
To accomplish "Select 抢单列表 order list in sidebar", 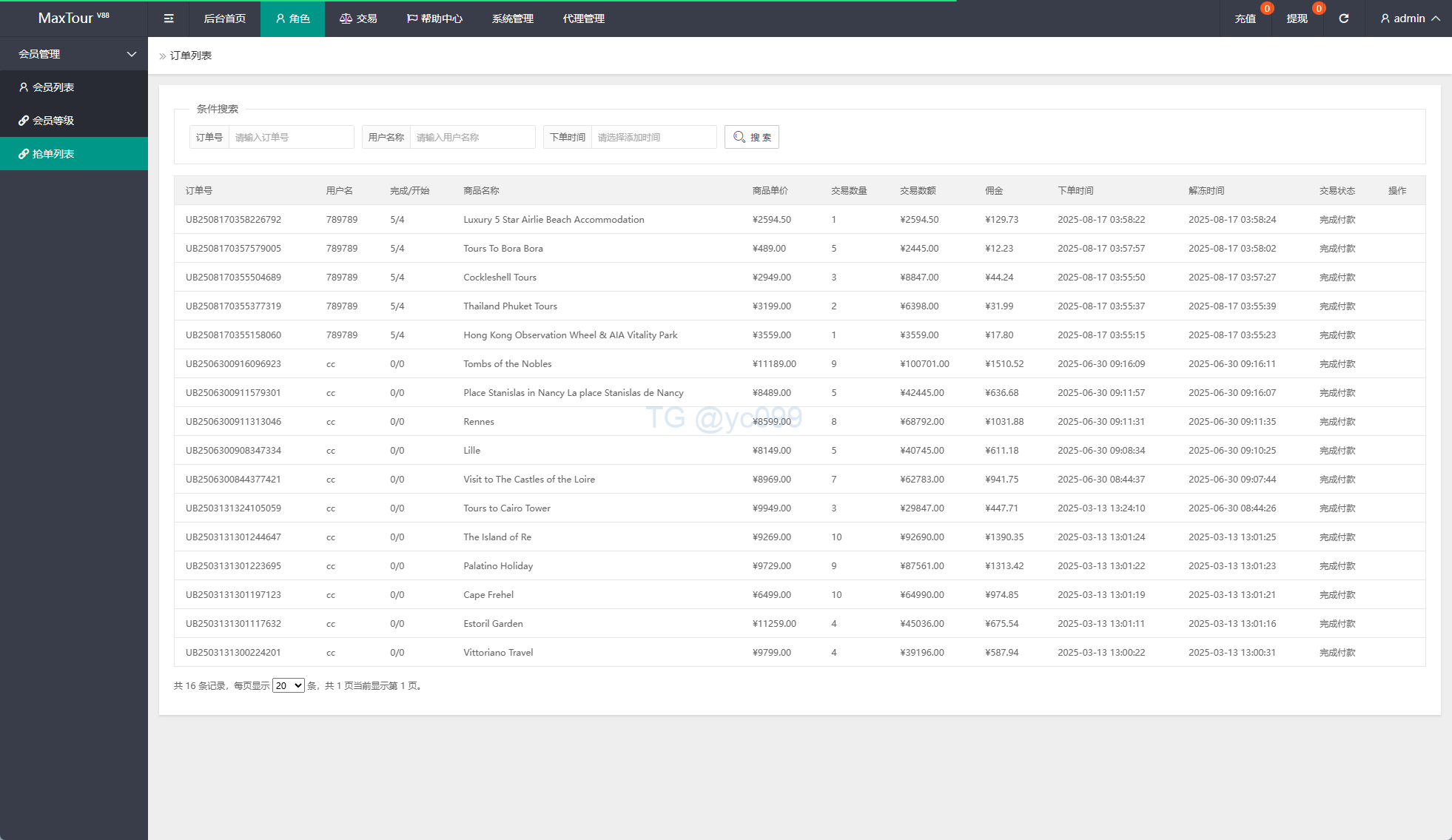I will tap(53, 154).
